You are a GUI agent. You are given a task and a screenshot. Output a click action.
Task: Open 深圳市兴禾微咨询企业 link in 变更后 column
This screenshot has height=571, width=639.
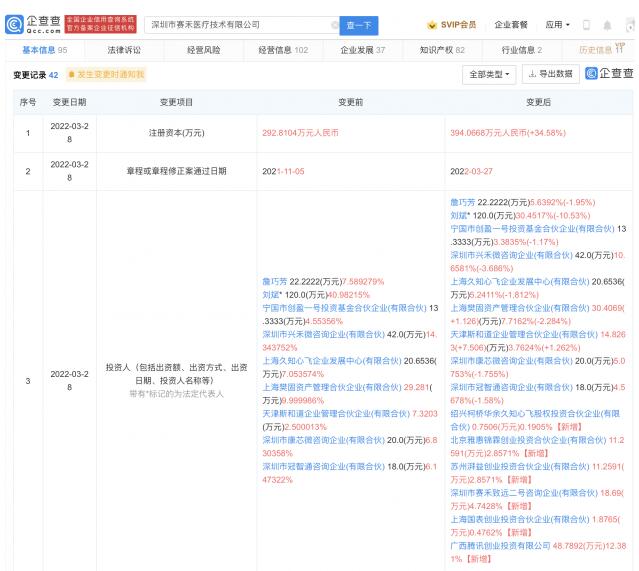pos(511,255)
